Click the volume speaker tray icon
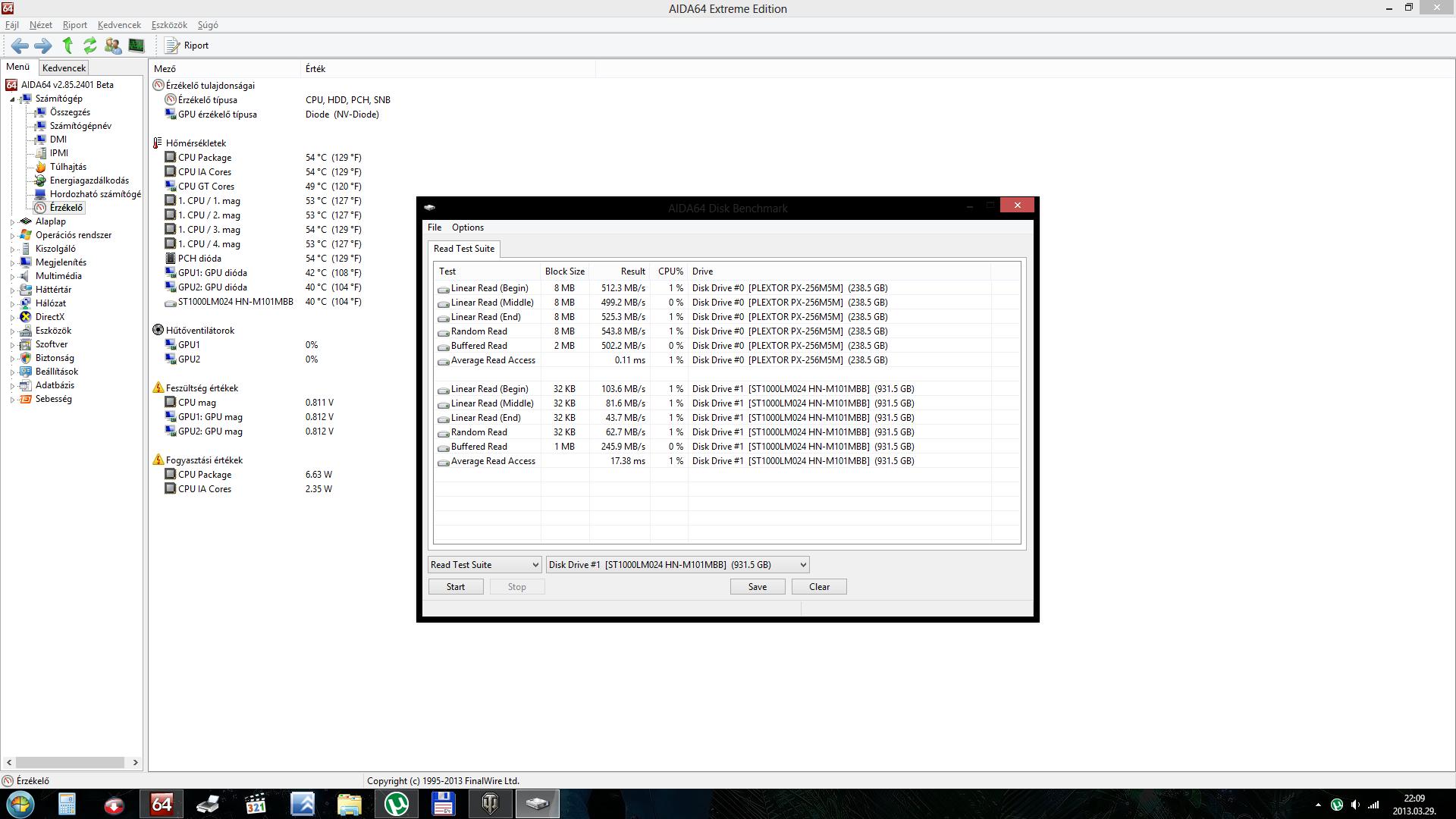 tap(1355, 805)
